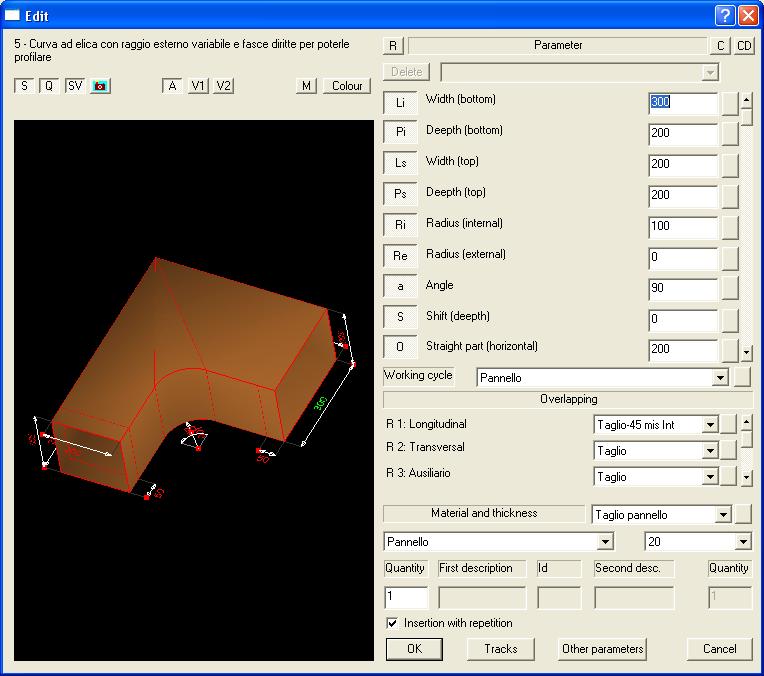
Task: Select the V1 view button
Action: (x=199, y=86)
